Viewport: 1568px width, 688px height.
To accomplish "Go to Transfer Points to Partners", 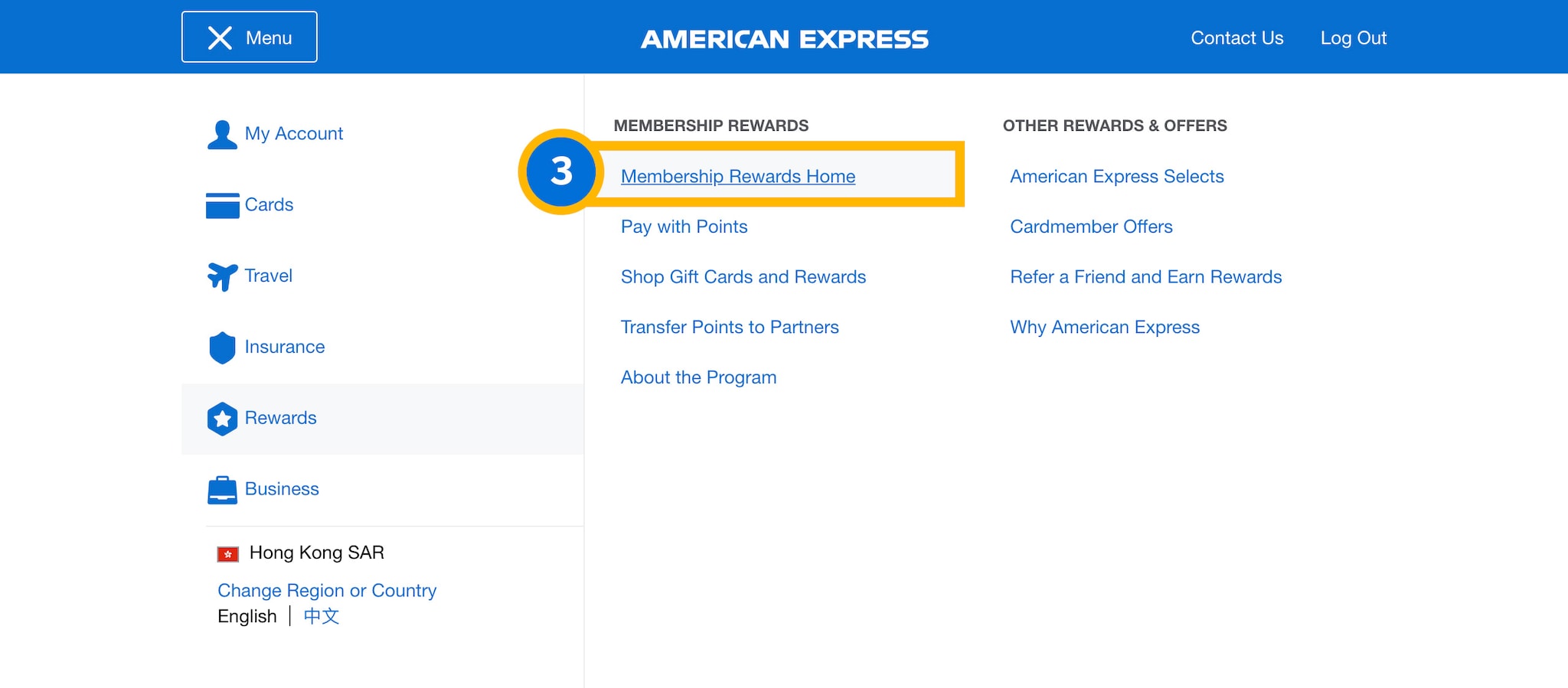I will [729, 328].
